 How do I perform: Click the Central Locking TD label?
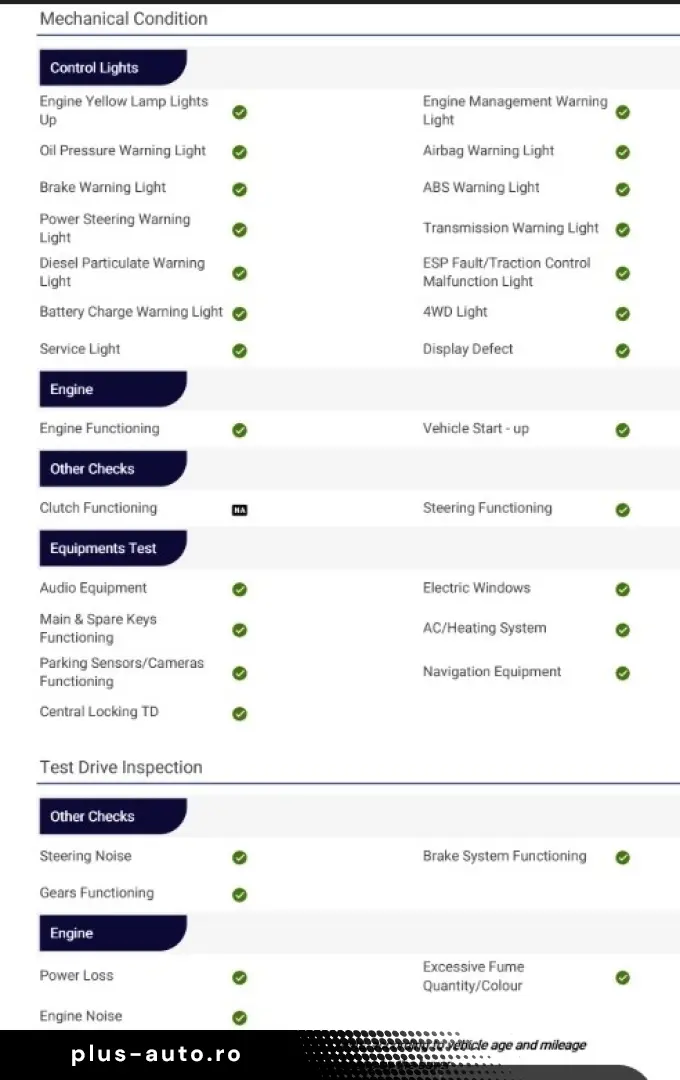pyautogui.click(x=99, y=712)
